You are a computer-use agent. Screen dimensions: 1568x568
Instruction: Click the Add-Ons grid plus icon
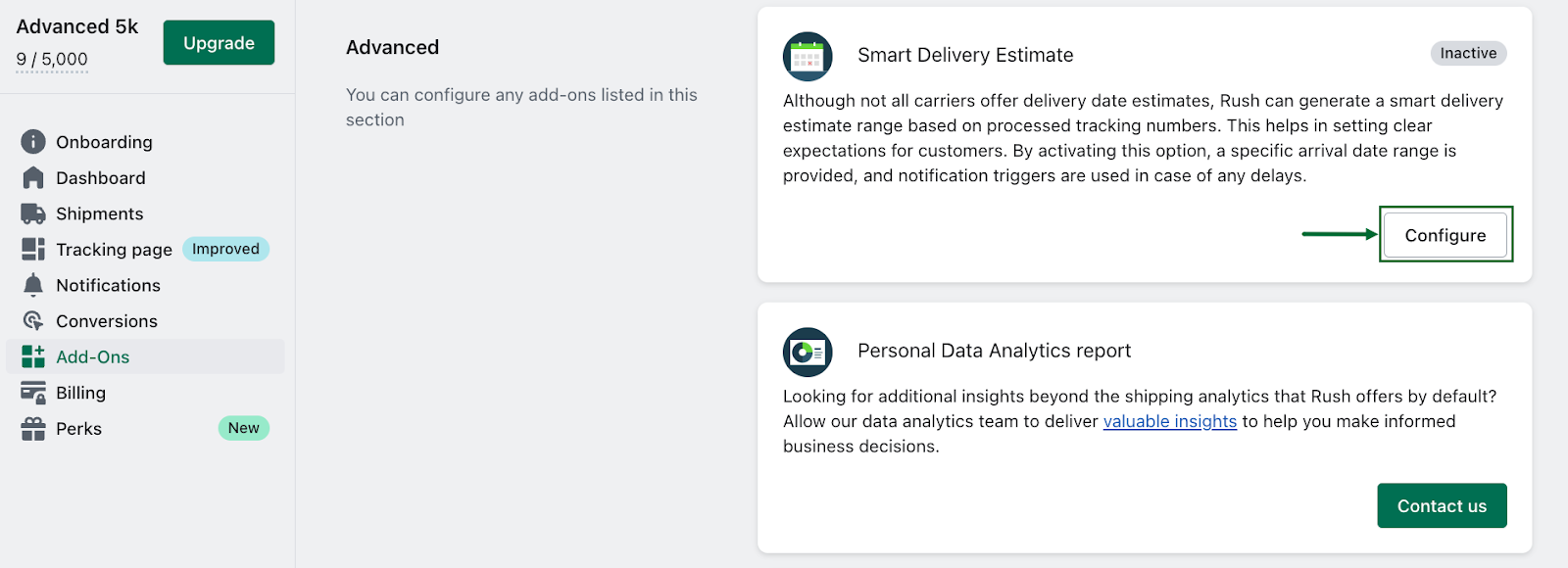[33, 356]
